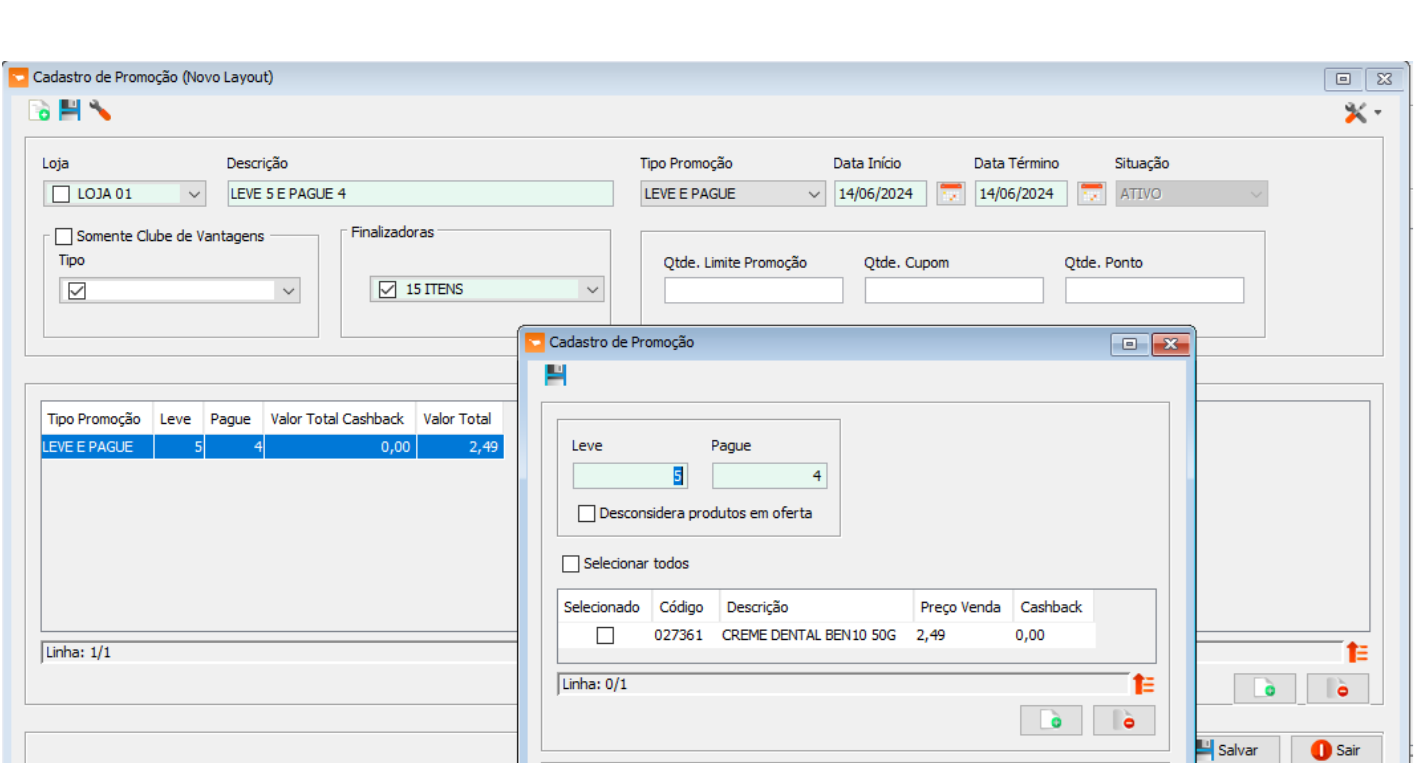
Task: Open the wrench configuration icon in main toolbar
Action: coord(99,111)
